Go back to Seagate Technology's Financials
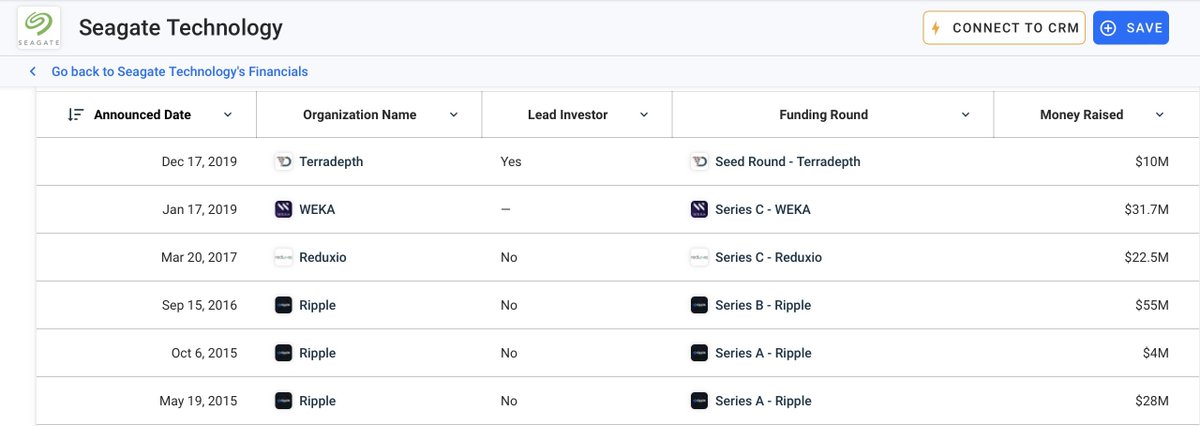This screenshot has width=1200, height=426. (x=180, y=72)
